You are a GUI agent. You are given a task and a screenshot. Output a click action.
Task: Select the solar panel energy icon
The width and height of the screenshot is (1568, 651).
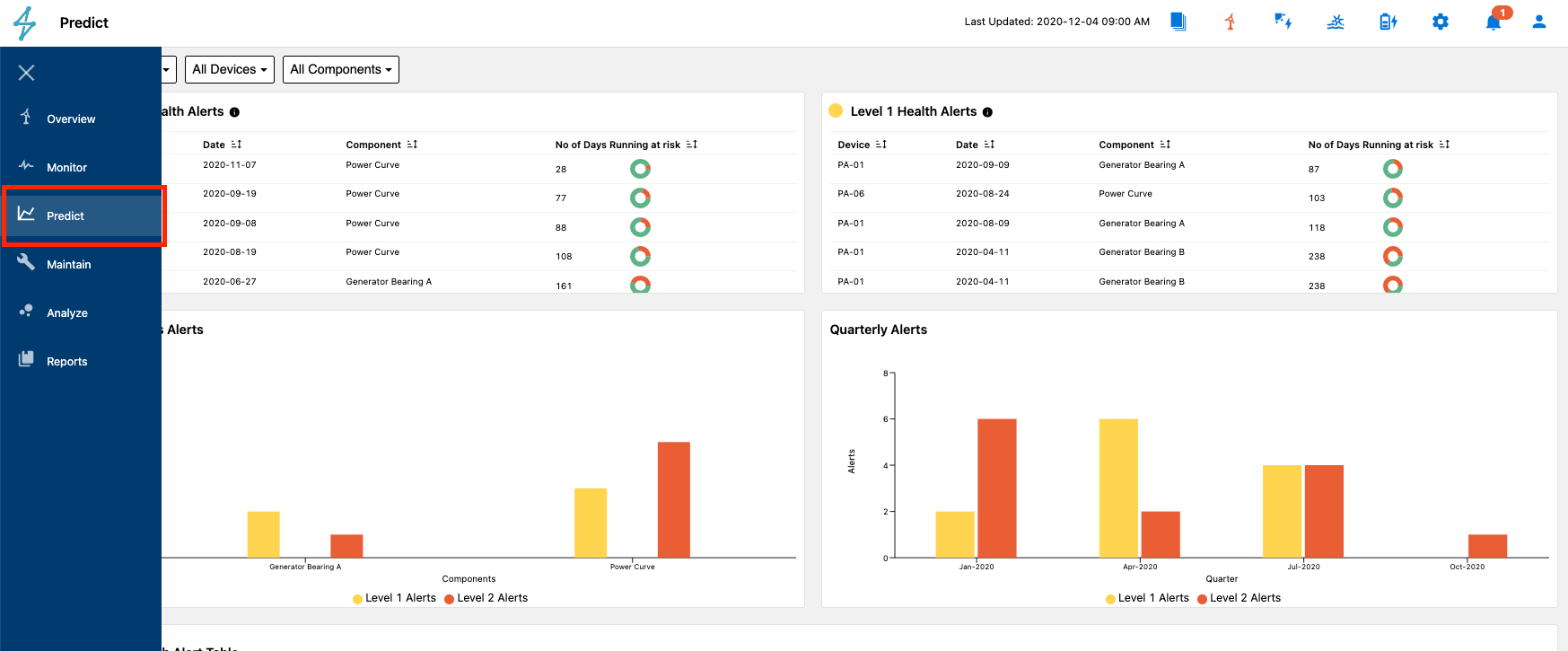(x=1283, y=22)
